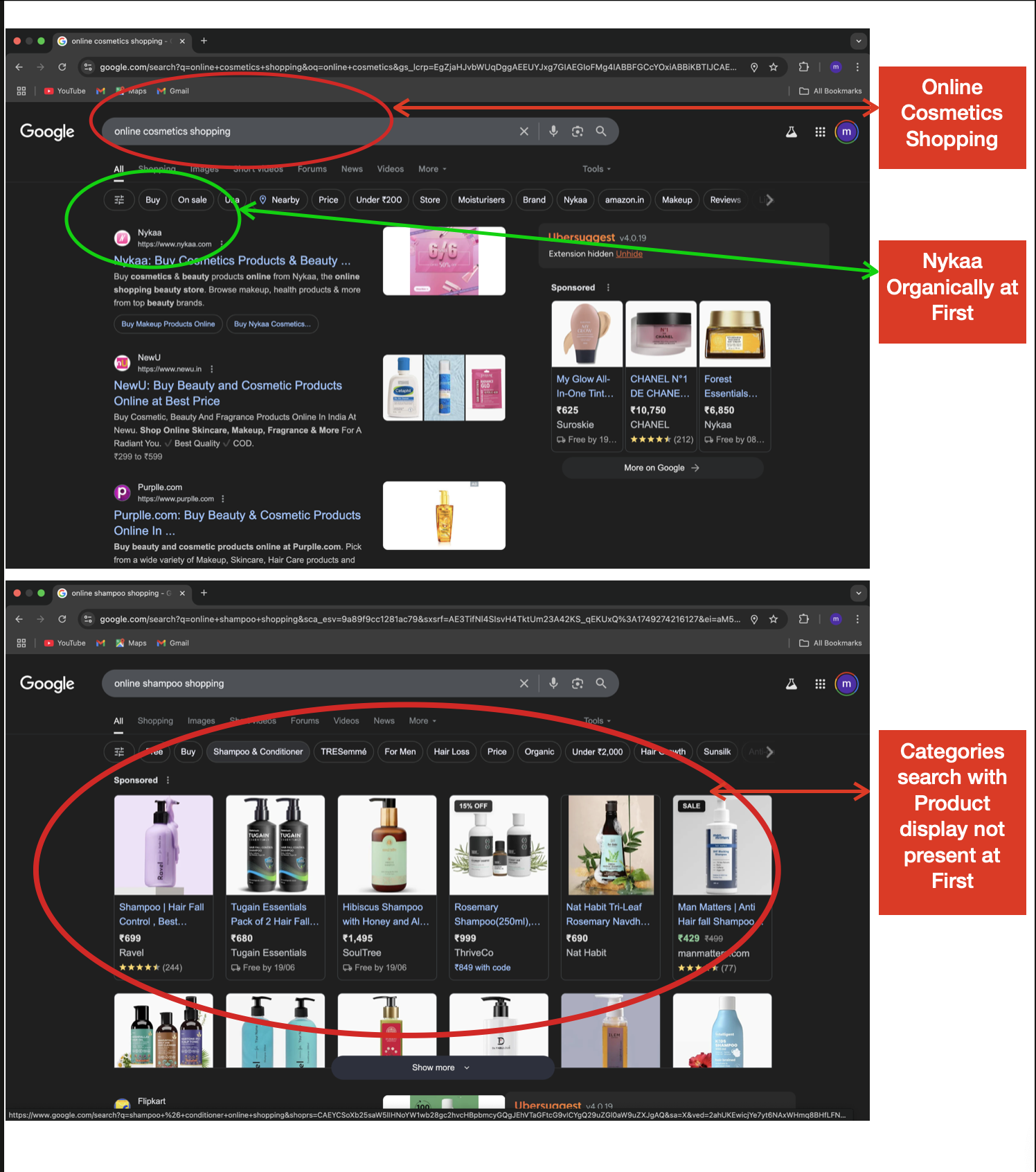The image size is (1036, 1172).
Task: Bookmark the cosmetics search page with star
Action: click(774, 67)
